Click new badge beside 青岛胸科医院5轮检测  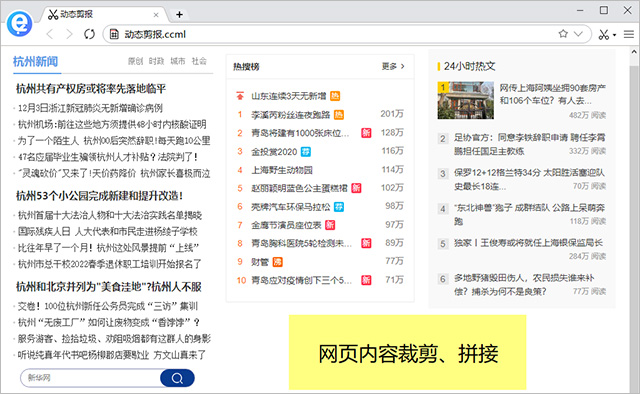coord(366,243)
